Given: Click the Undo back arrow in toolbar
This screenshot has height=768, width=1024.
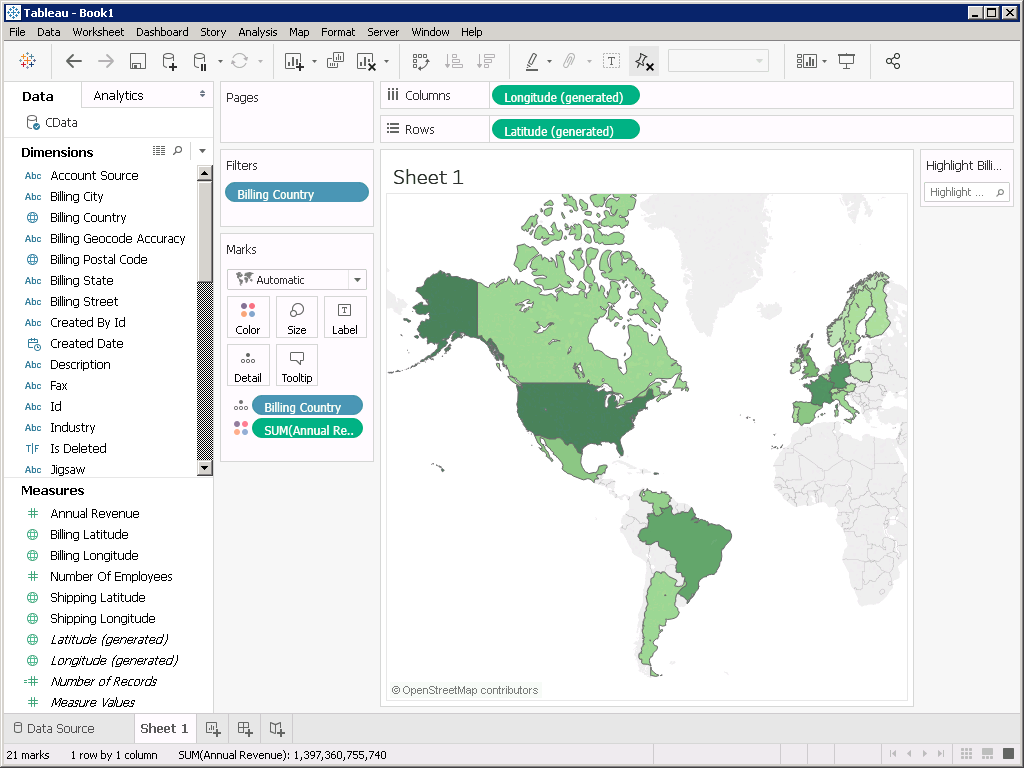Looking at the screenshot, I should click(74, 61).
